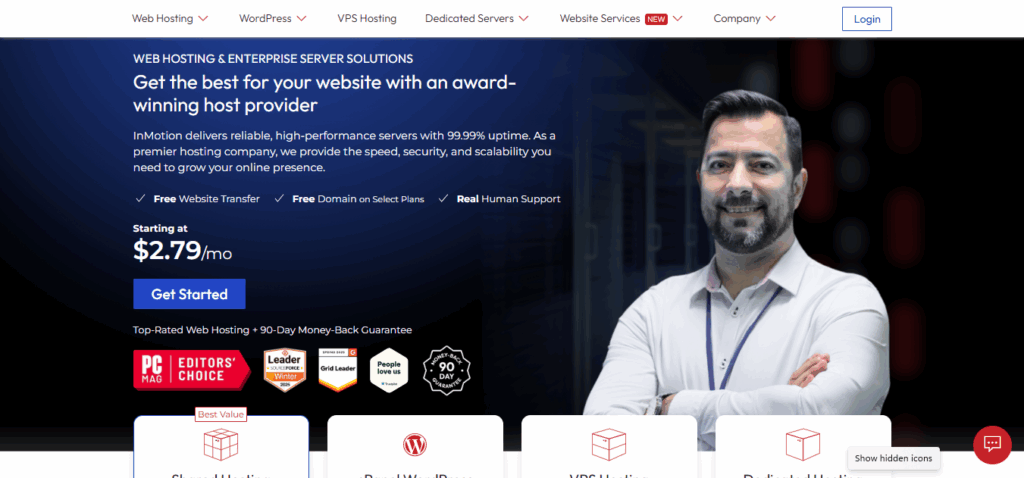
Task: Expand the Web Hosting dropdown chevron
Action: click(x=203, y=19)
